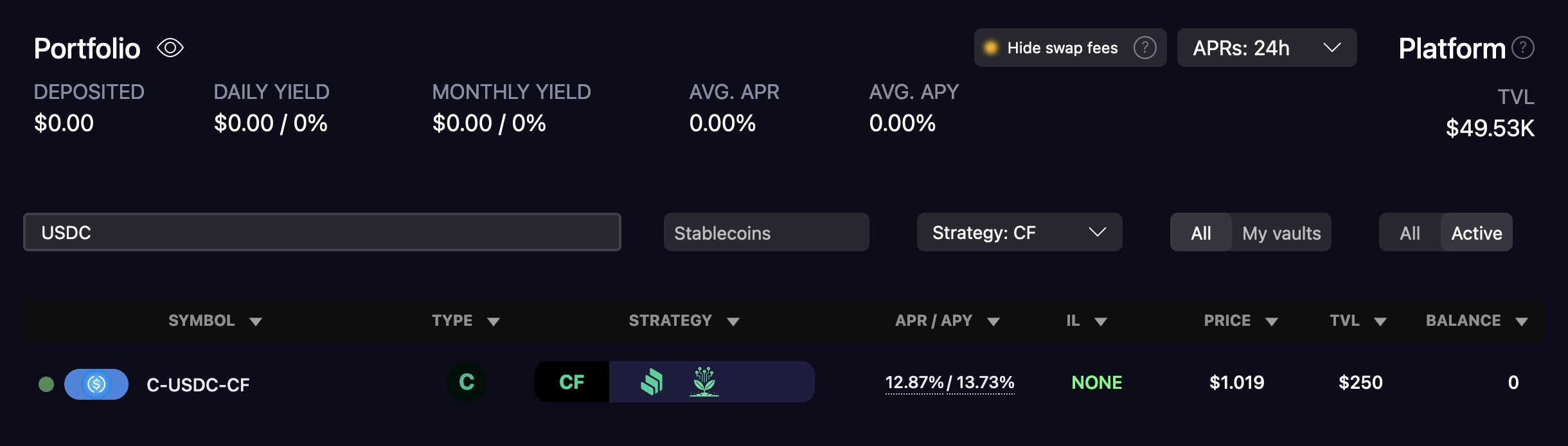1568x446 pixels.
Task: Switch to the Active vaults filter
Action: (1476, 233)
